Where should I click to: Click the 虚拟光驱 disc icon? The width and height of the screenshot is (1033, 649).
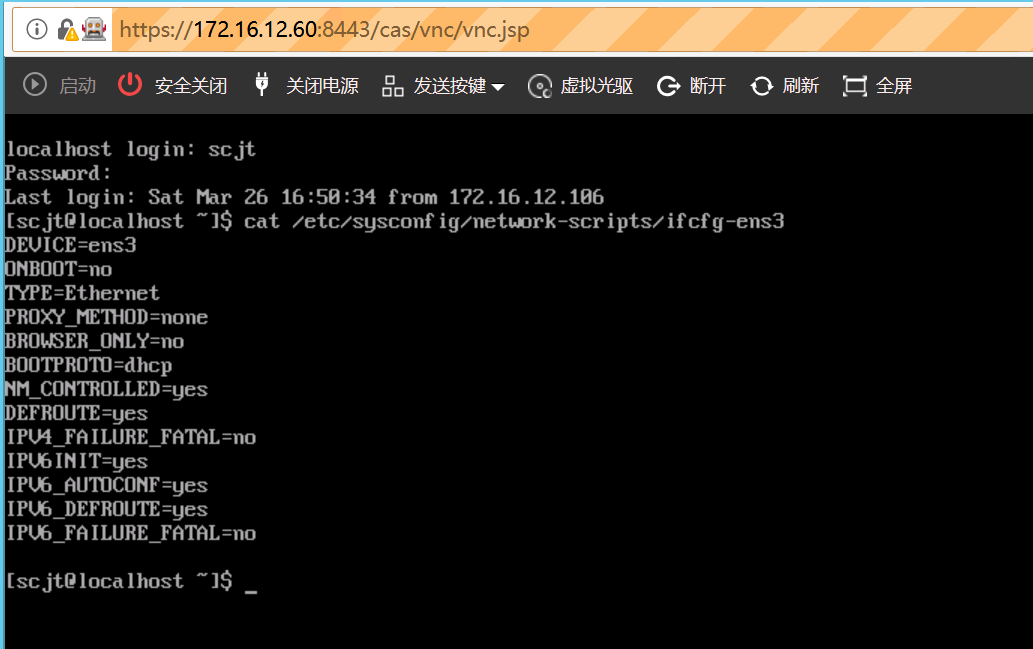click(540, 86)
